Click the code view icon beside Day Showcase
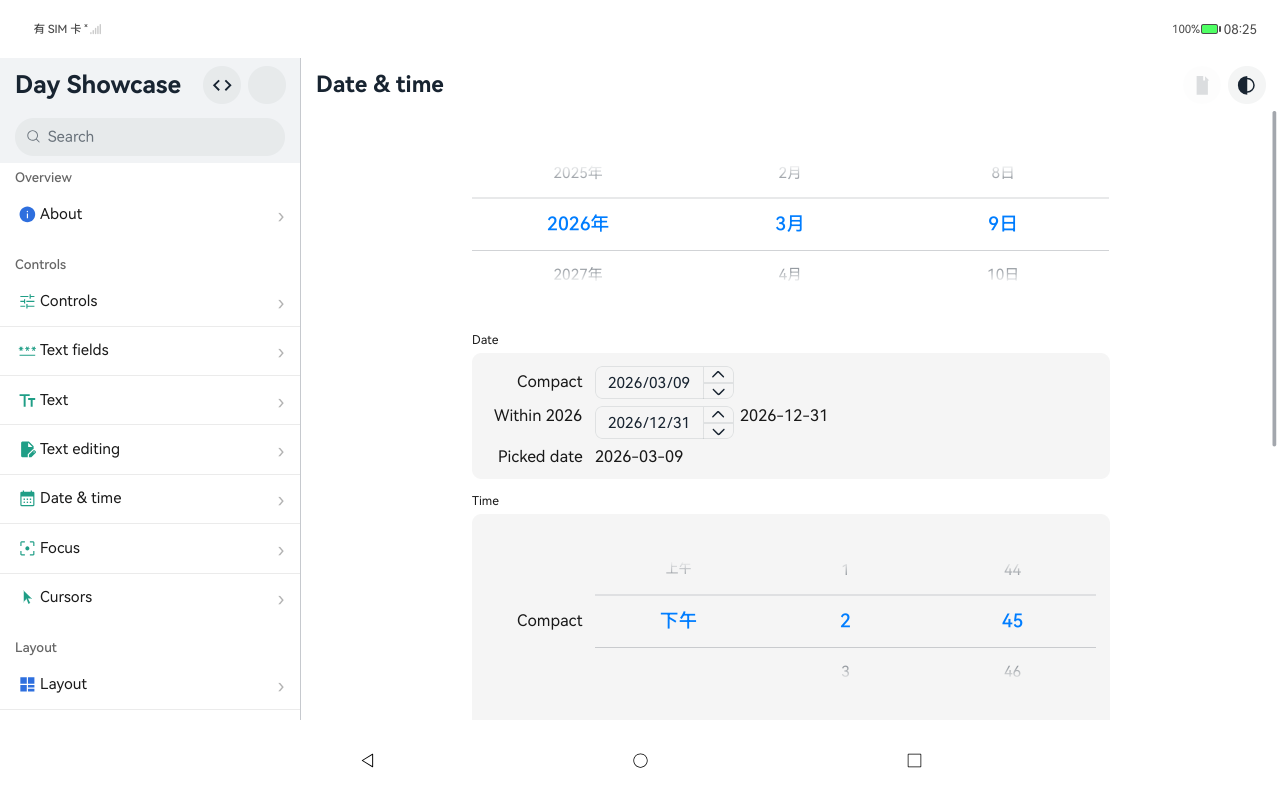Screen dimensions: 1280x800 [x=222, y=85]
